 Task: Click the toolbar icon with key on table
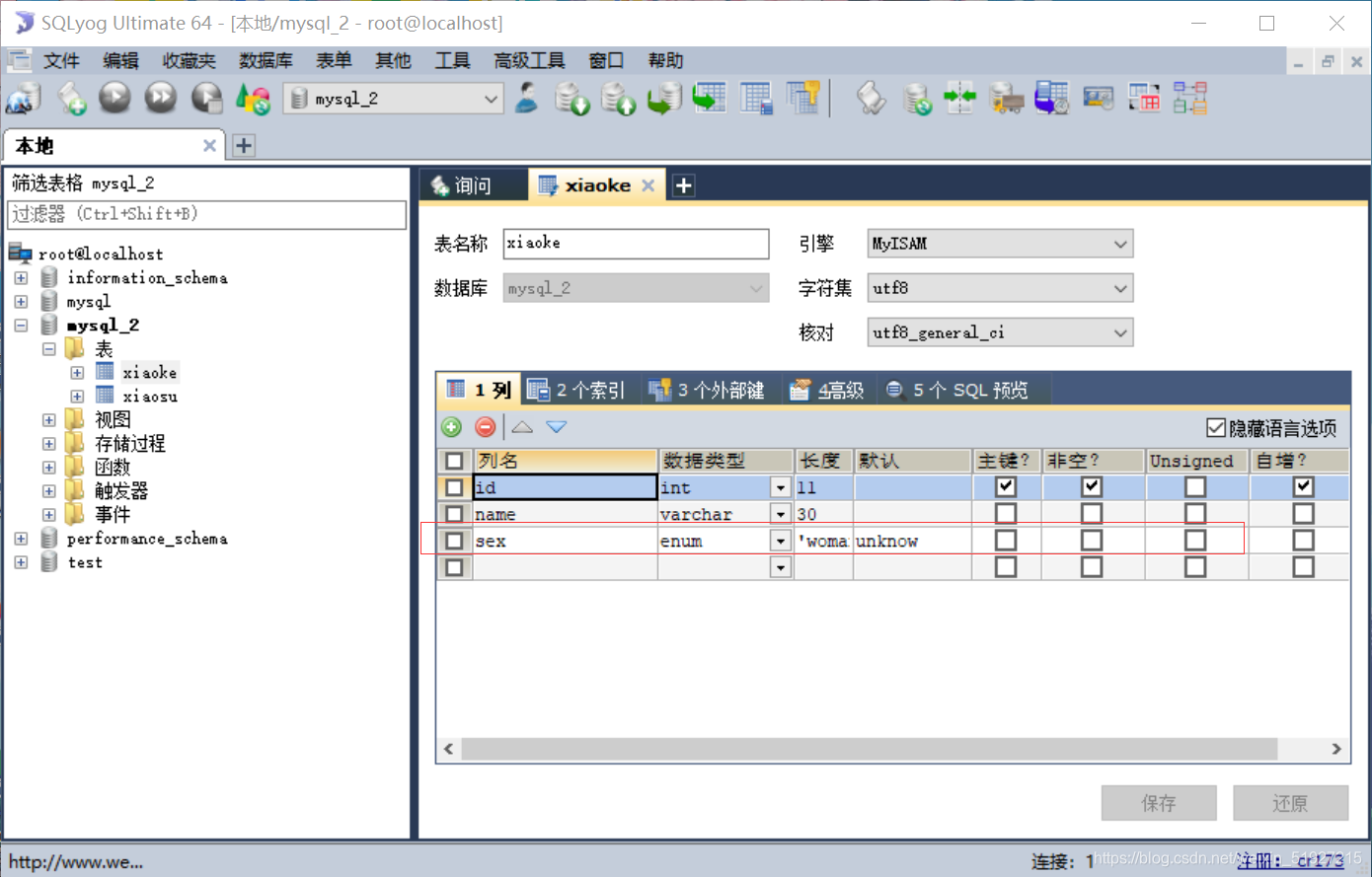click(x=803, y=99)
